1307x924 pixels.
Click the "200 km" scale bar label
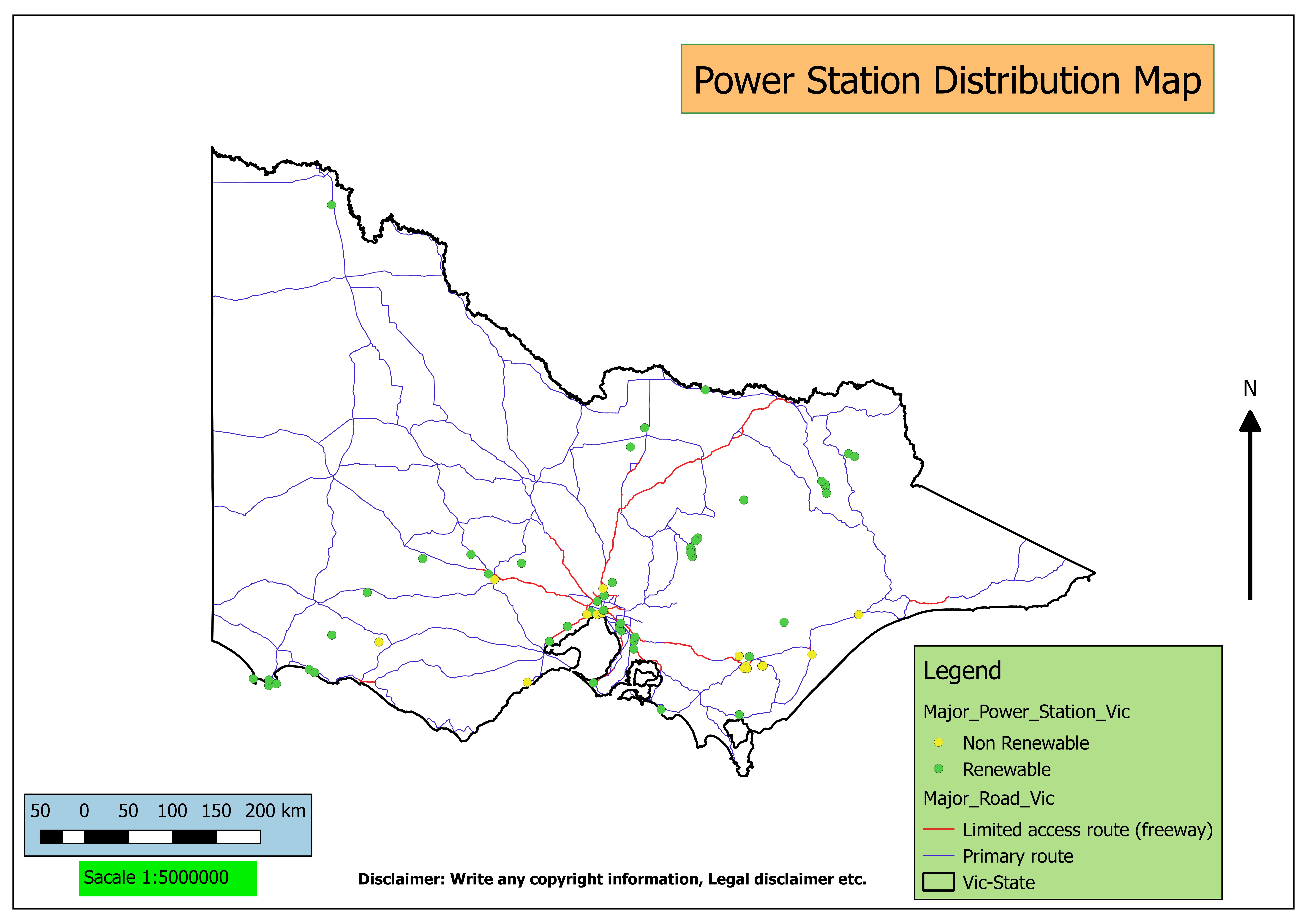click(276, 811)
